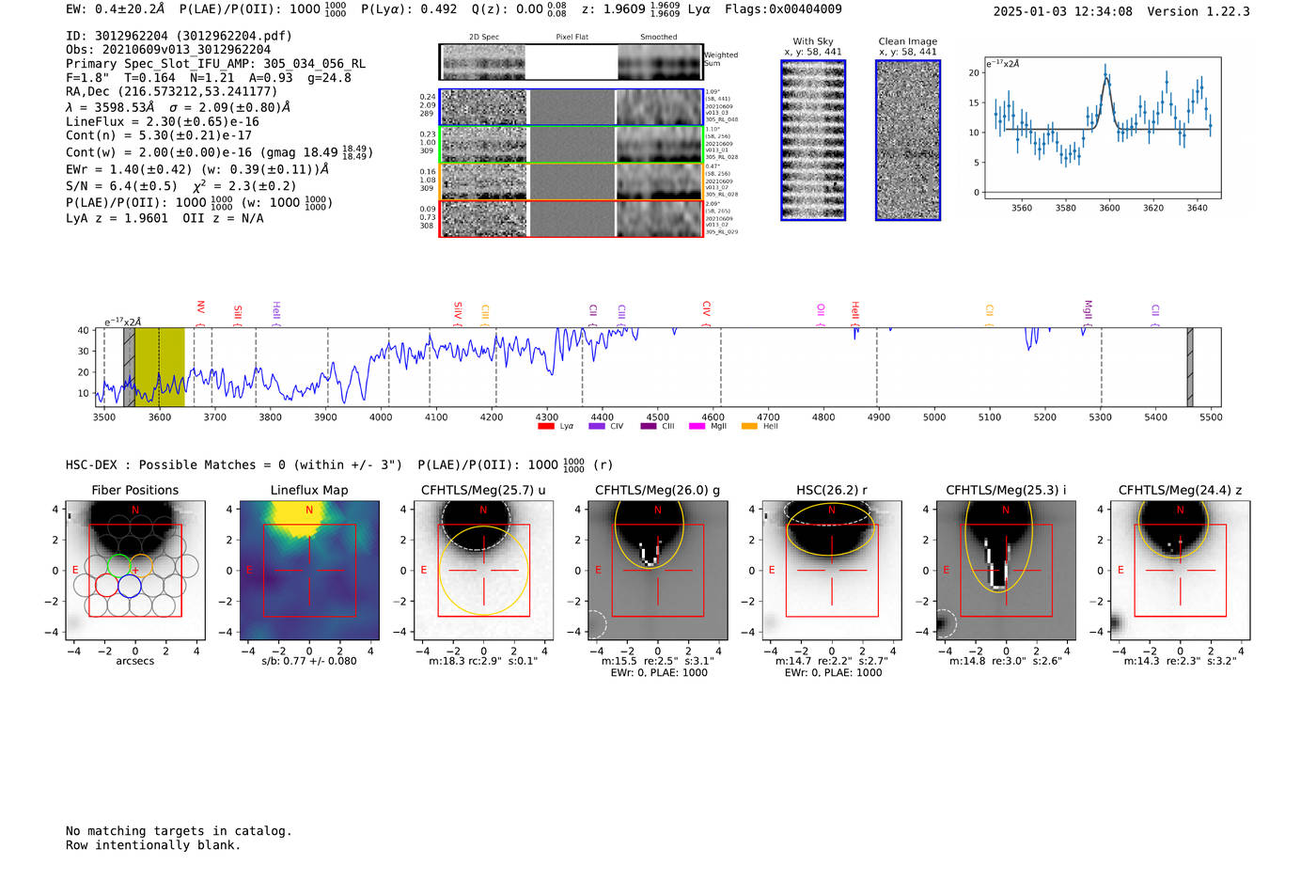Click the red Lyα legend swatch
Screen dimensions: 1316x896
545,427
